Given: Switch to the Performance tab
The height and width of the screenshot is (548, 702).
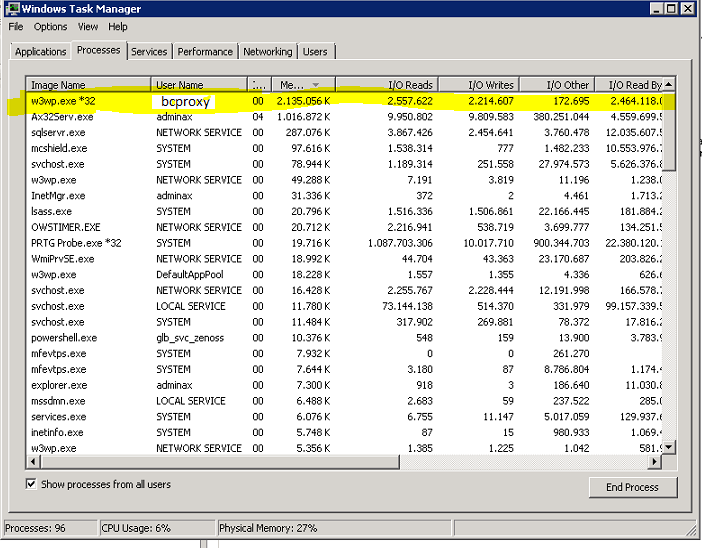Looking at the screenshot, I should (x=205, y=51).
